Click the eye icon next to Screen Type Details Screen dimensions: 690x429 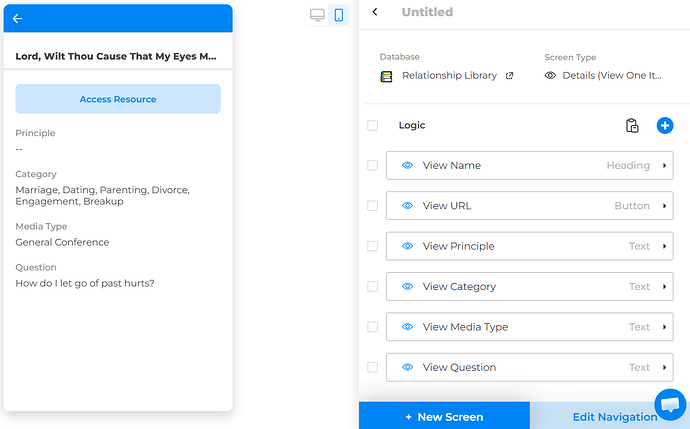coord(550,75)
